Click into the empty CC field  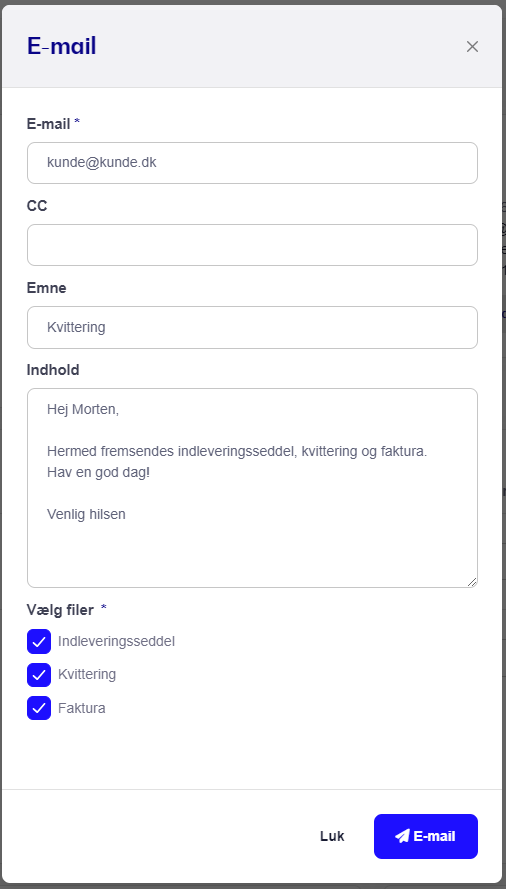point(252,245)
